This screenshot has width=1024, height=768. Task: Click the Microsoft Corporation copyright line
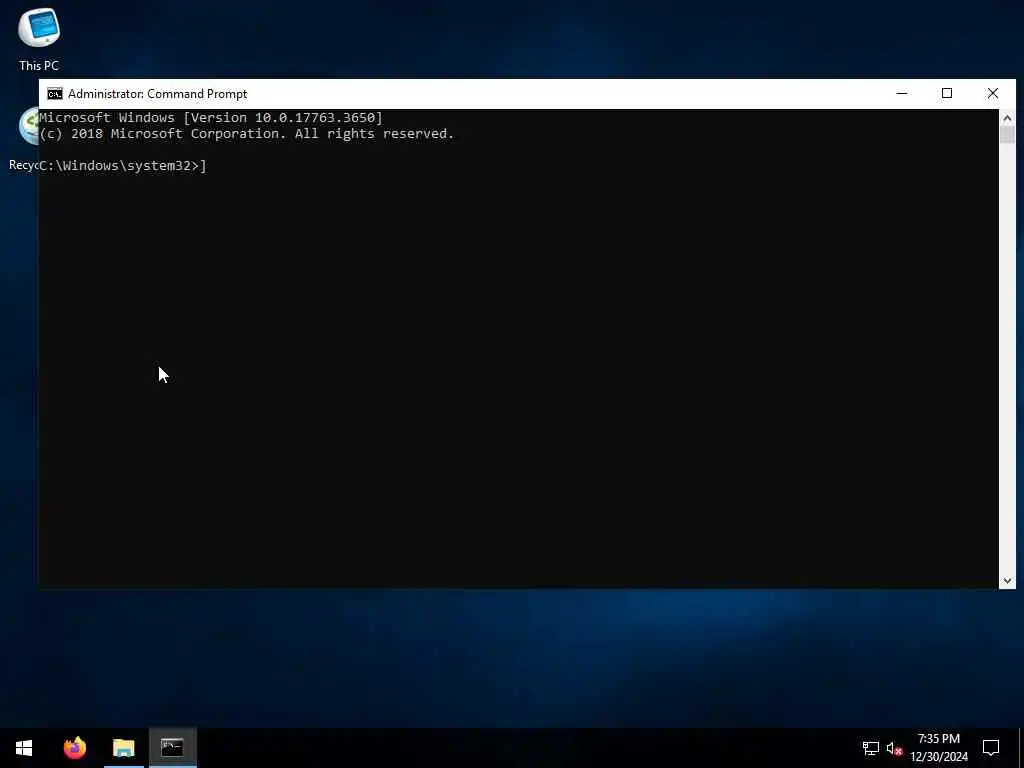coord(247,134)
